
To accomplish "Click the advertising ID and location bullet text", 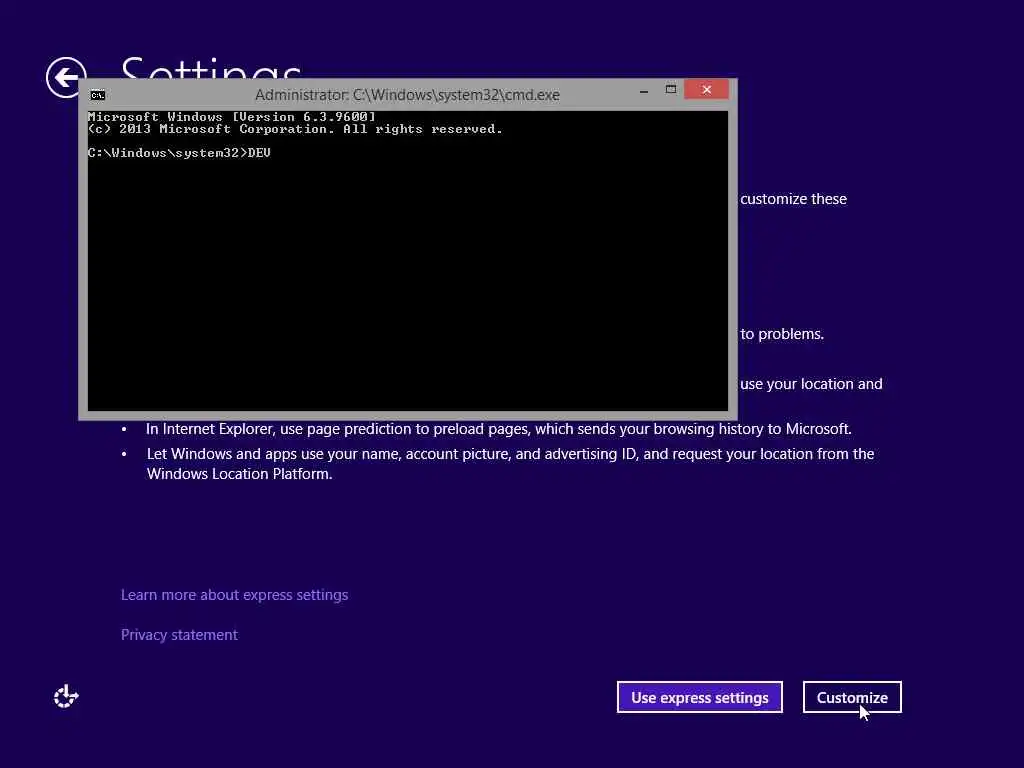I will click(510, 464).
